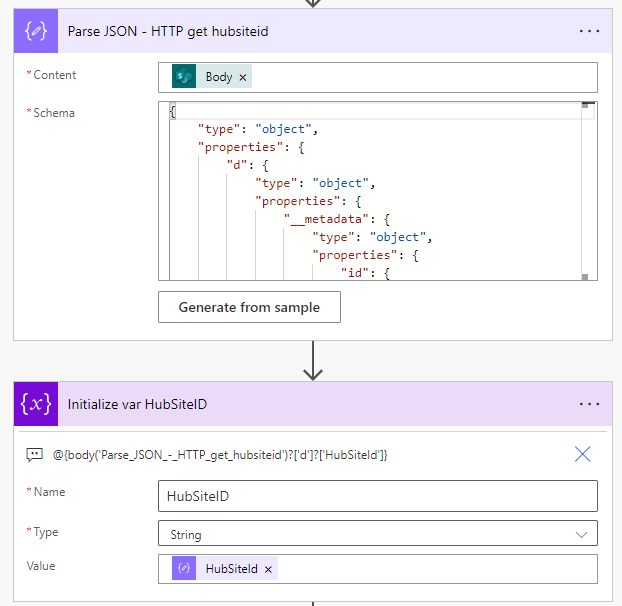Open the Initialize var HubSiteID ellipsis menu
This screenshot has height=606, width=622.
click(589, 404)
